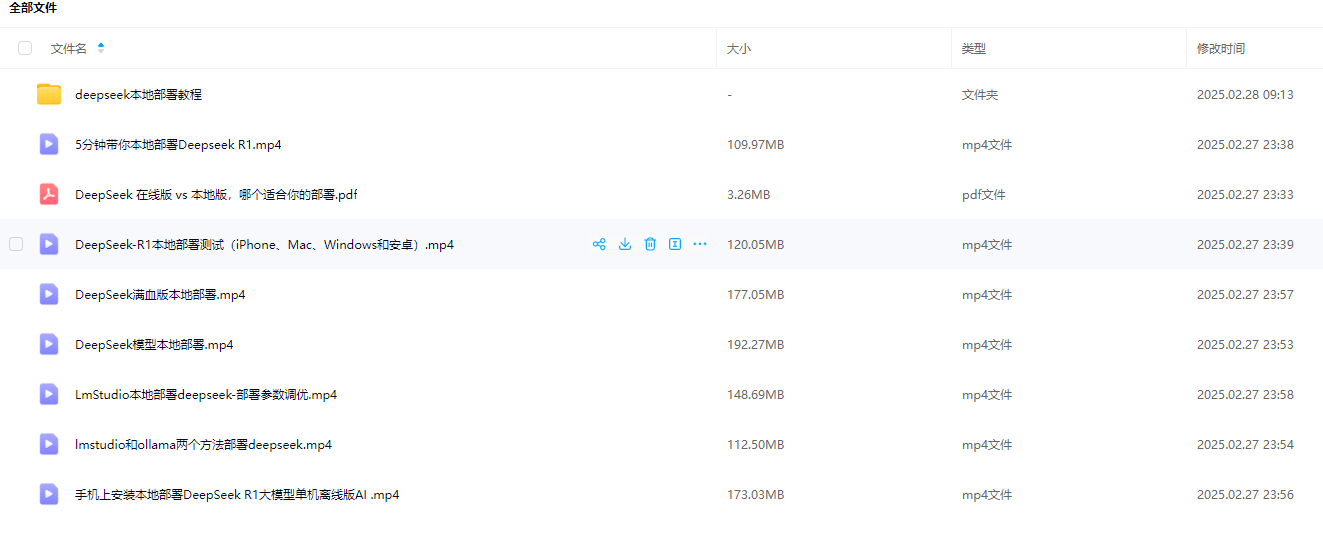
Task: Open the deepseek本地部署教程 folder name link
Action: click(138, 95)
